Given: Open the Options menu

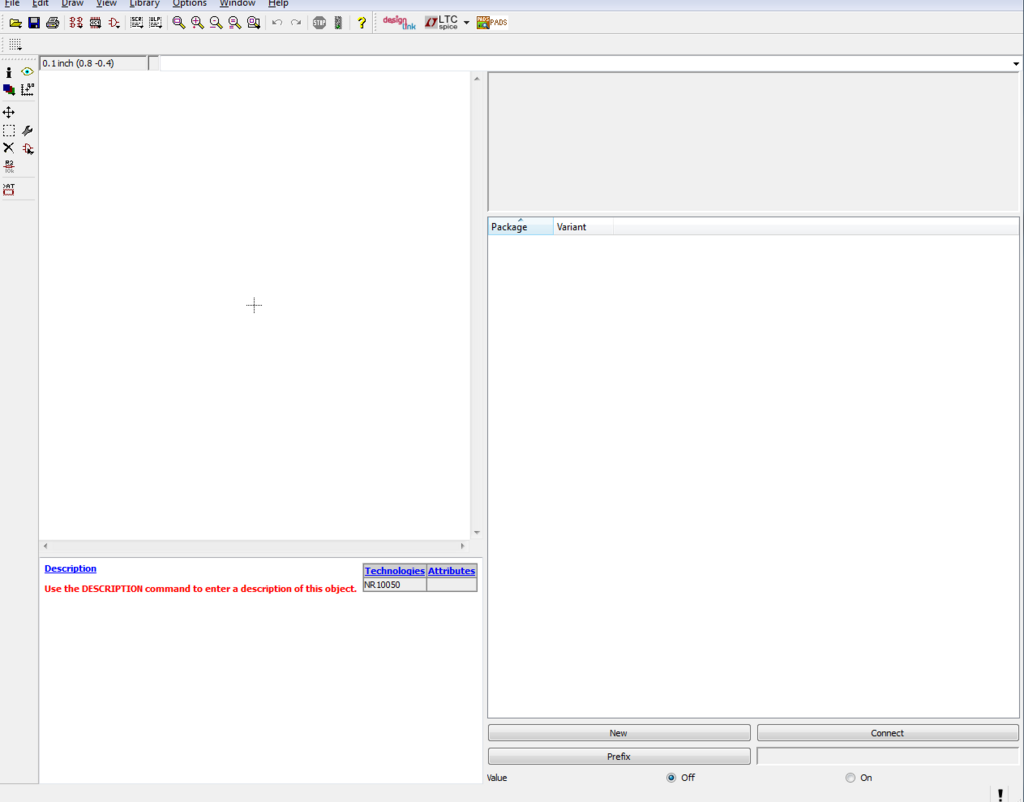Looking at the screenshot, I should [x=189, y=3].
